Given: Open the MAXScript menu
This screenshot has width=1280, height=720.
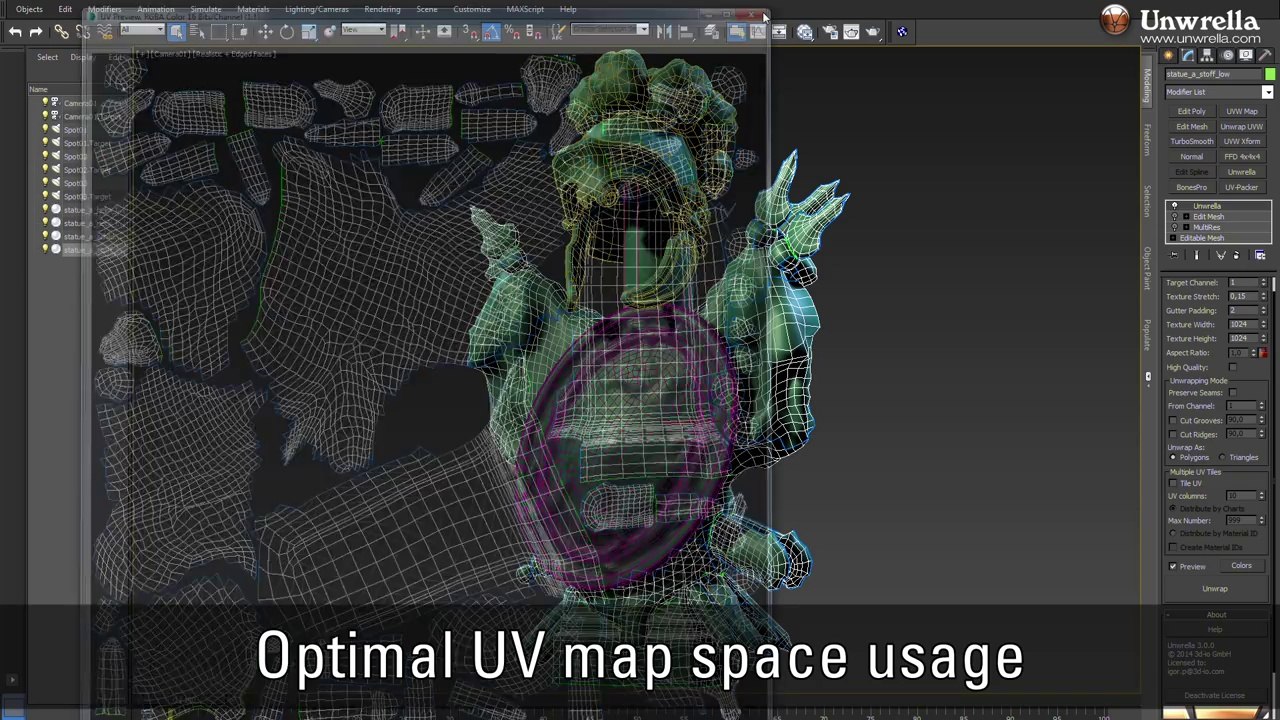Looking at the screenshot, I should (x=525, y=9).
